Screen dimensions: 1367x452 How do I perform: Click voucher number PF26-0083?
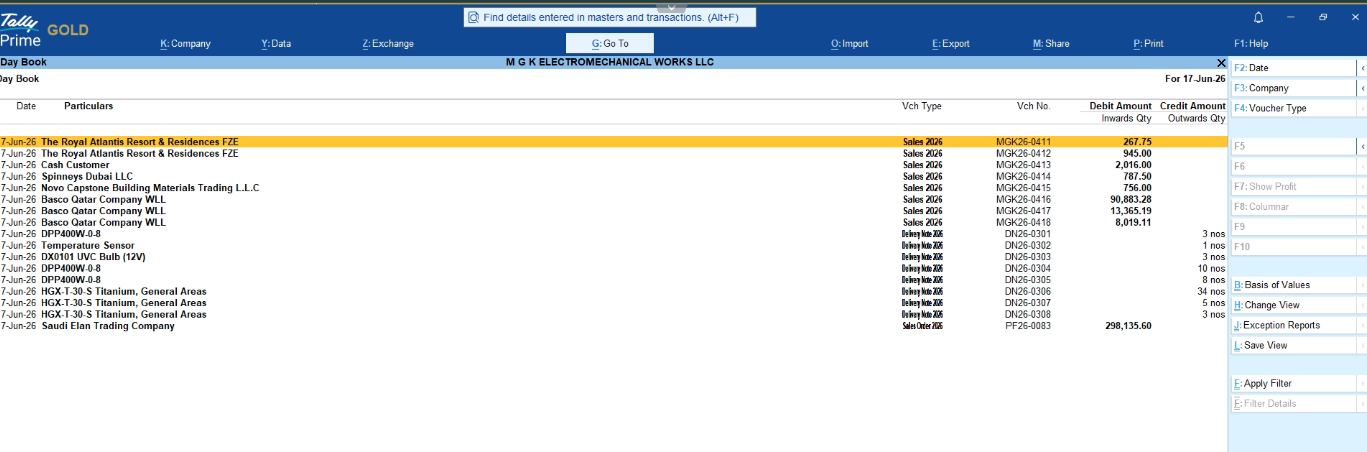click(x=1028, y=326)
